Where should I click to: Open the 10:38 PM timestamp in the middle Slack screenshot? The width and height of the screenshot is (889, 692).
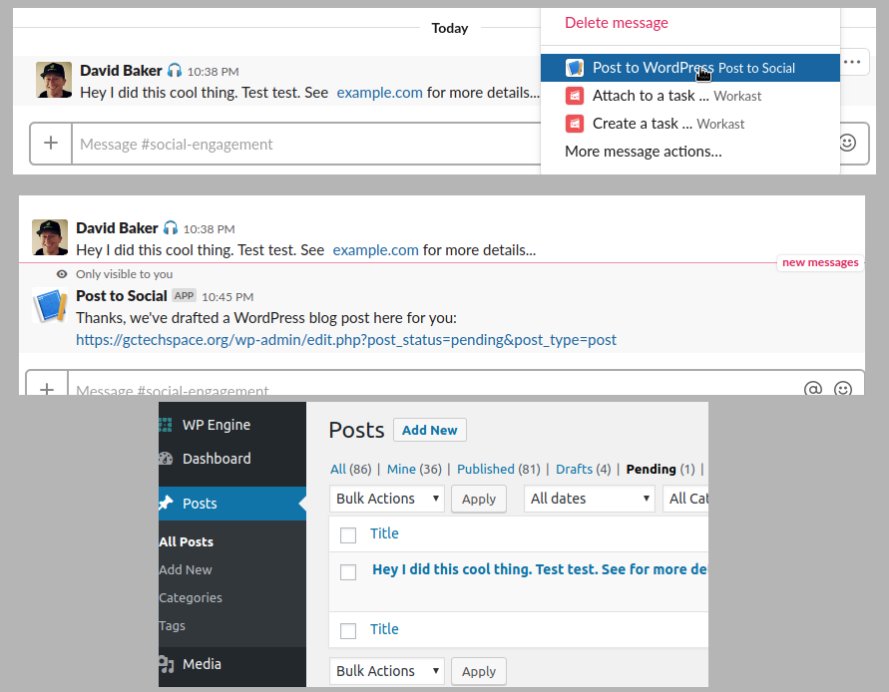pos(209,229)
